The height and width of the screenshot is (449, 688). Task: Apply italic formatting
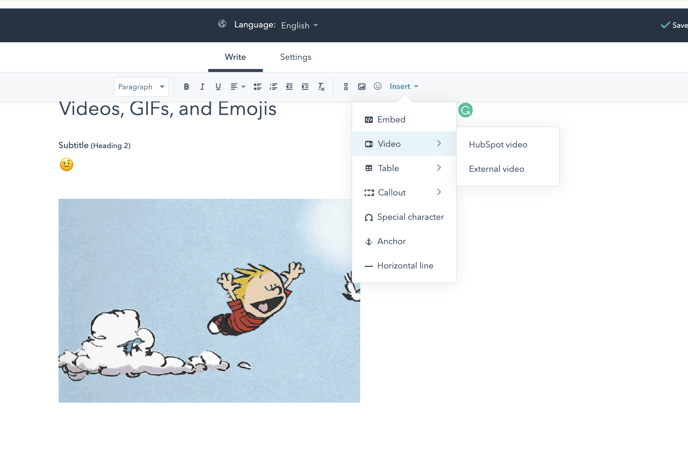point(202,87)
